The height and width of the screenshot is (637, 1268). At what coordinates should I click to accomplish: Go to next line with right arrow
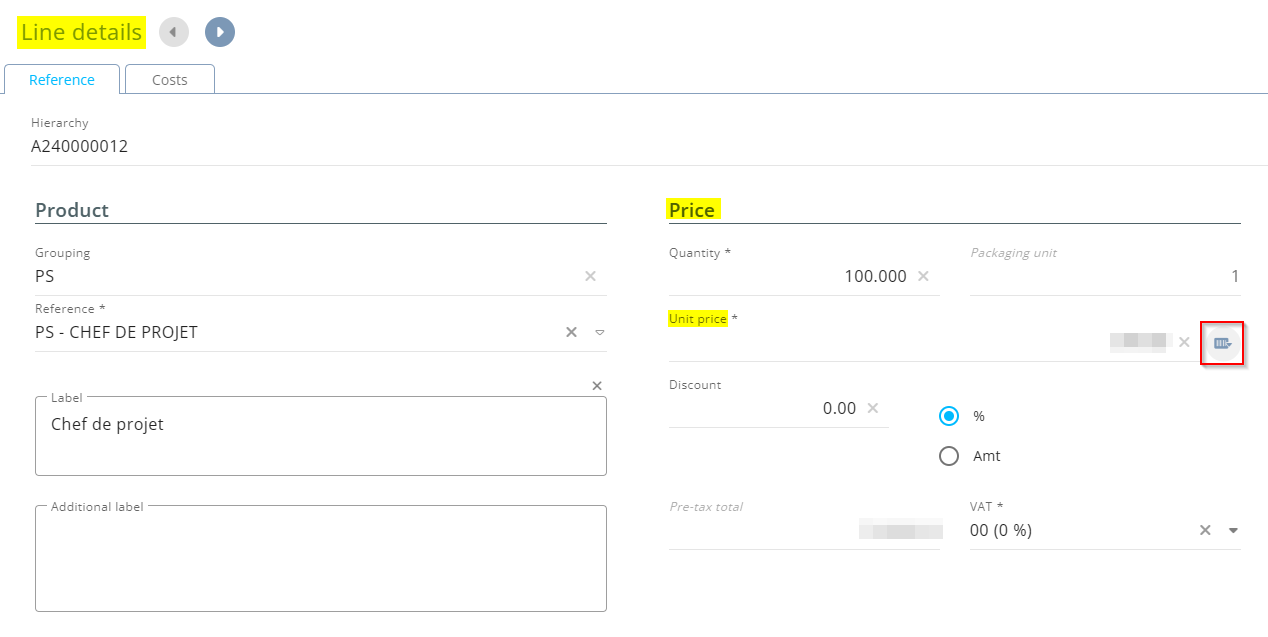[220, 32]
